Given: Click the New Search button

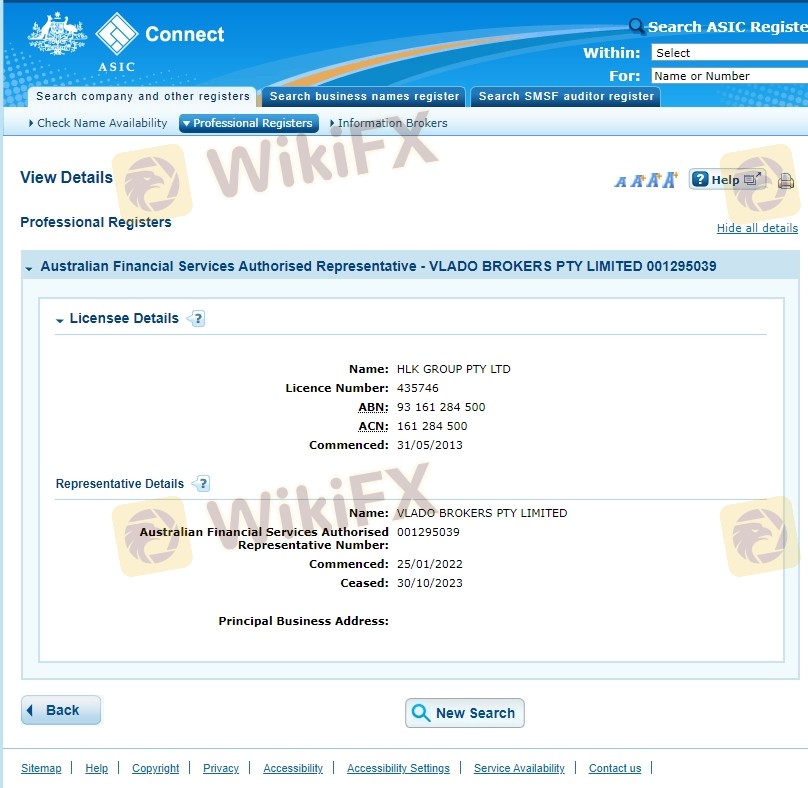Looking at the screenshot, I should click(x=464, y=713).
